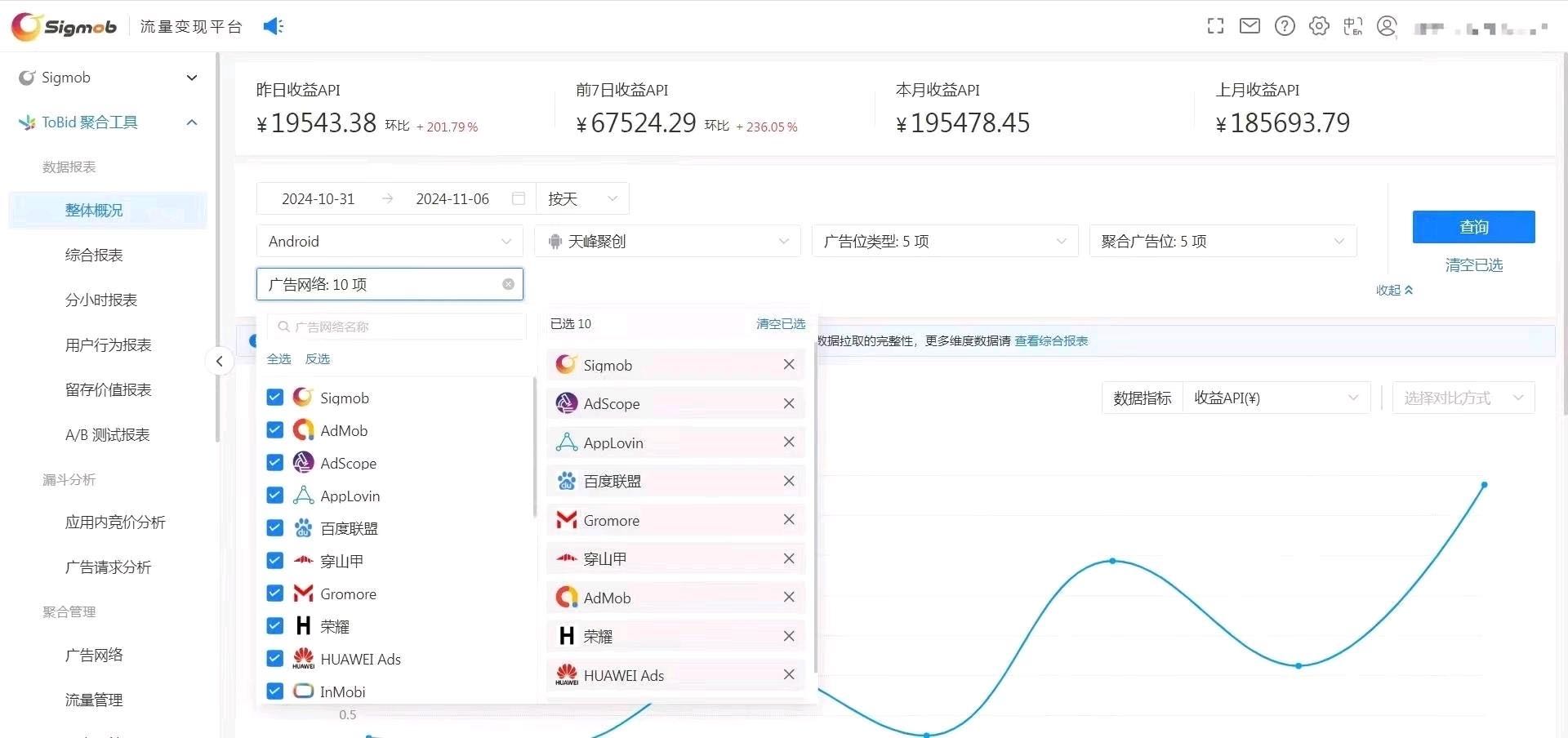Click the blue 查询 query button
Viewport: 1568px width, 738px height.
1472,227
